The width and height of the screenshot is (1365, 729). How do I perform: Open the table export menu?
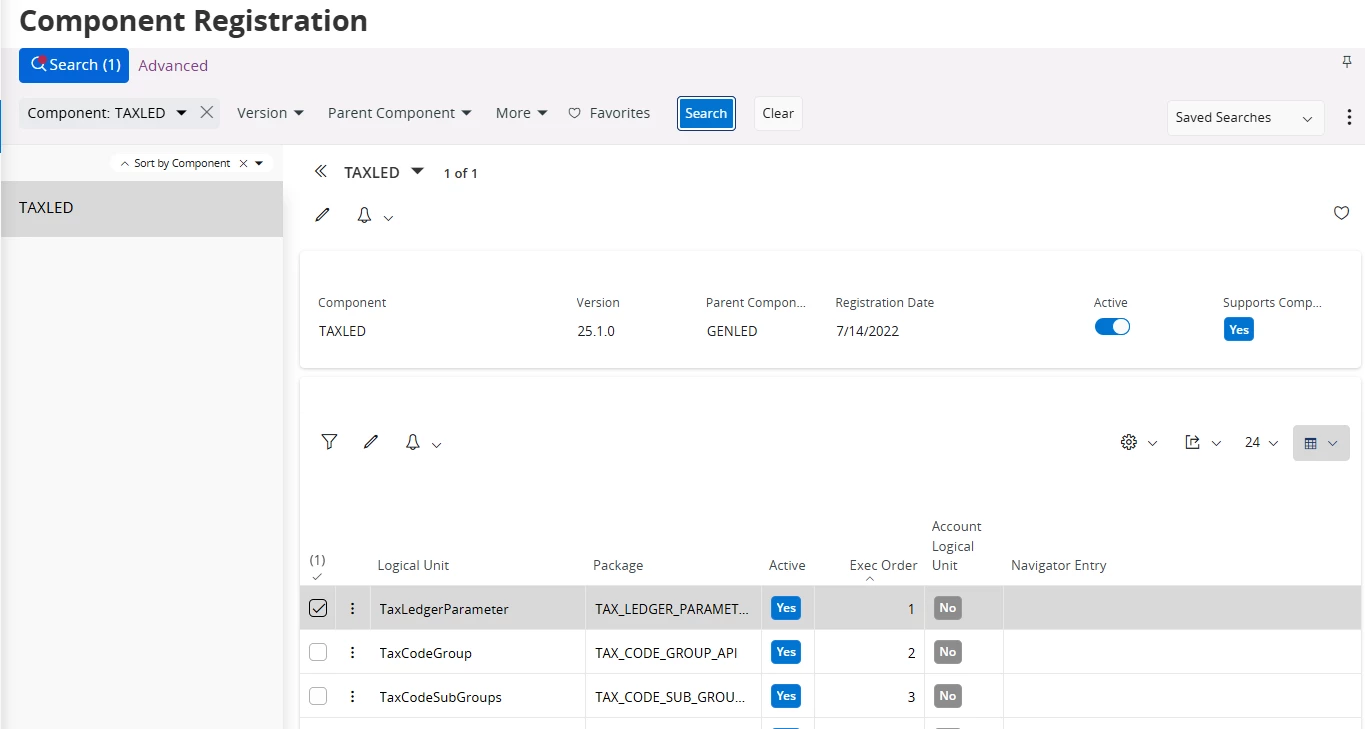1203,442
